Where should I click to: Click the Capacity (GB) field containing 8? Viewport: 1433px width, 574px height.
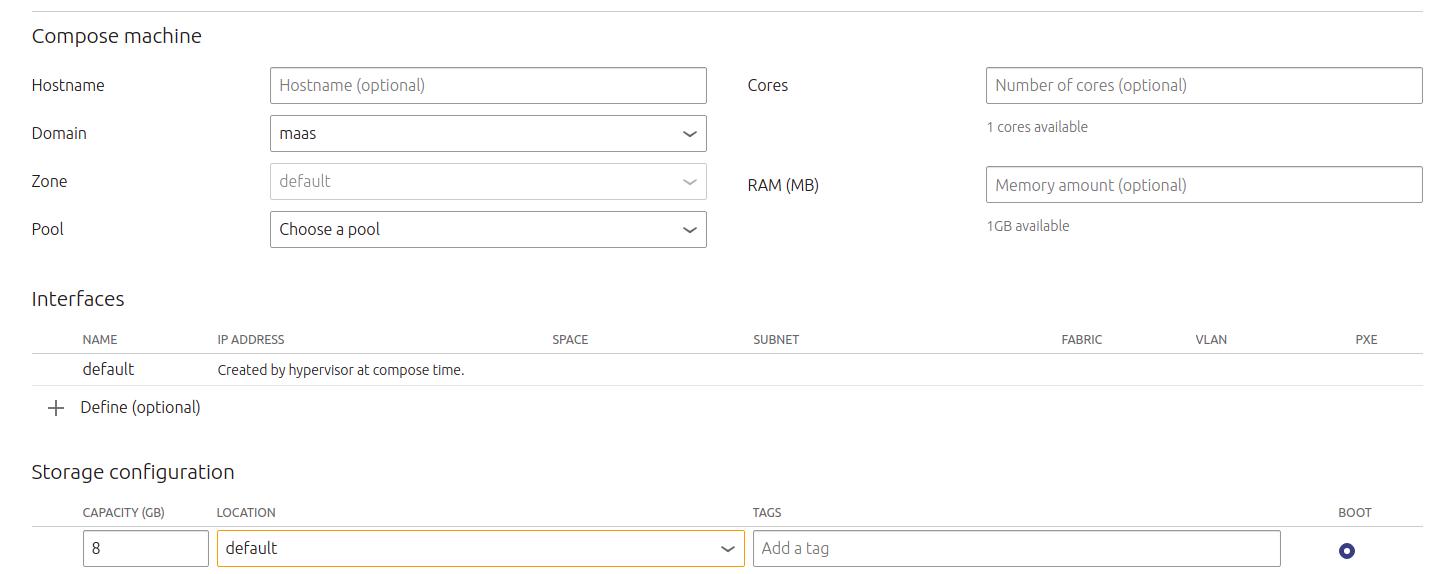(145, 549)
